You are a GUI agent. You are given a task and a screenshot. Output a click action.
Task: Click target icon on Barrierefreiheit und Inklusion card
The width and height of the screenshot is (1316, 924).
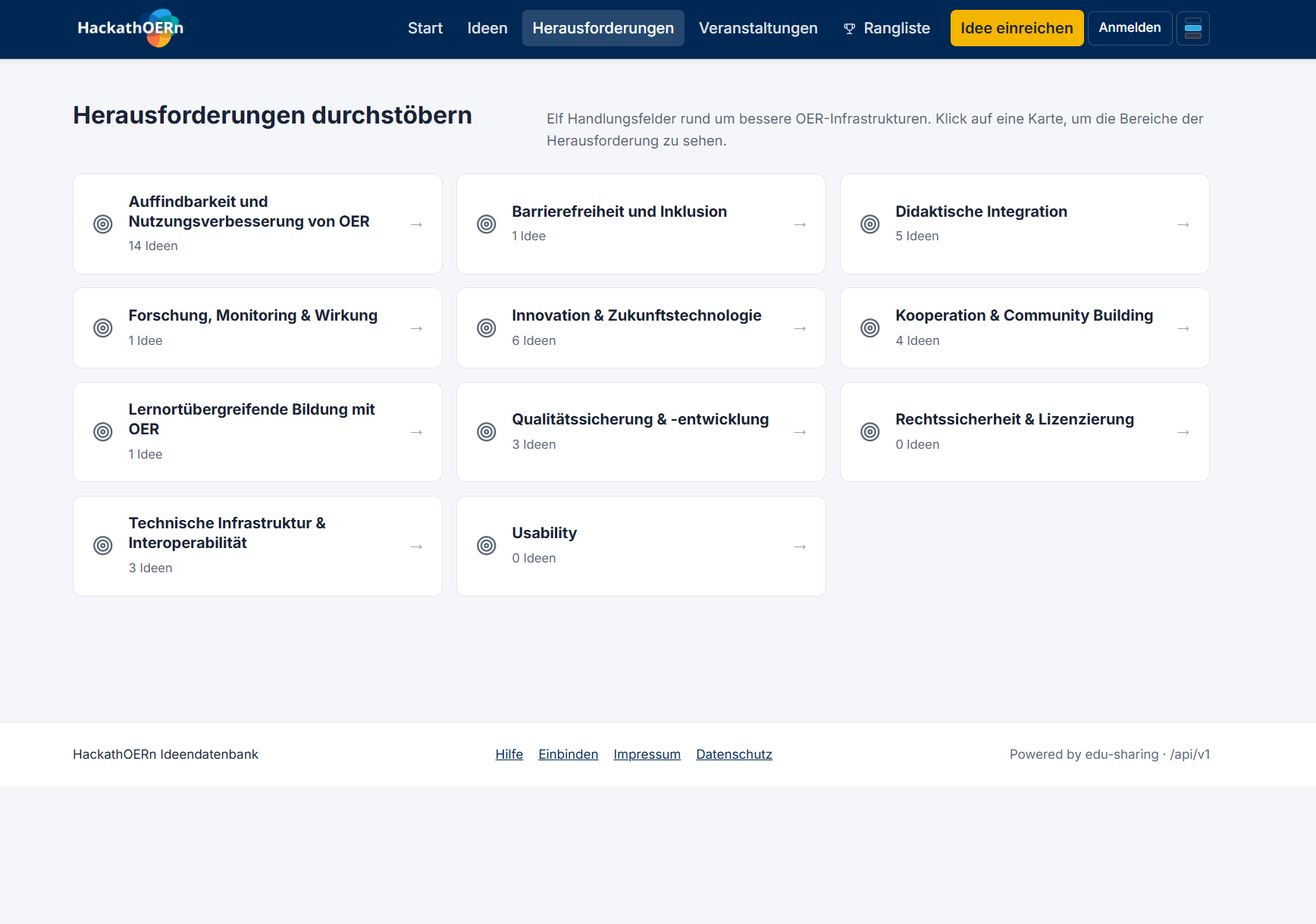coord(487,224)
